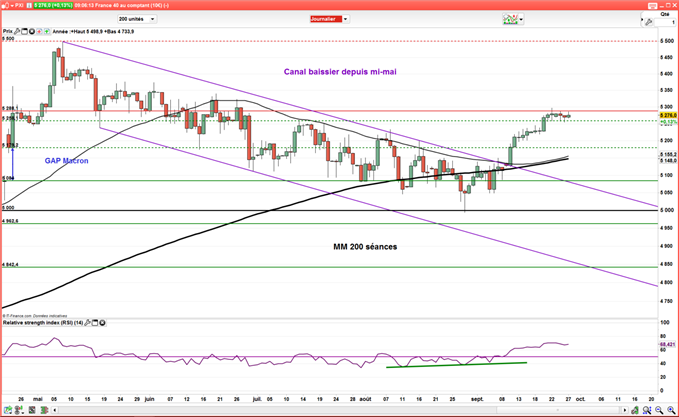Click the horizontal scrollbar right arrow
The height and width of the screenshot is (417, 679).
(x=624, y=410)
